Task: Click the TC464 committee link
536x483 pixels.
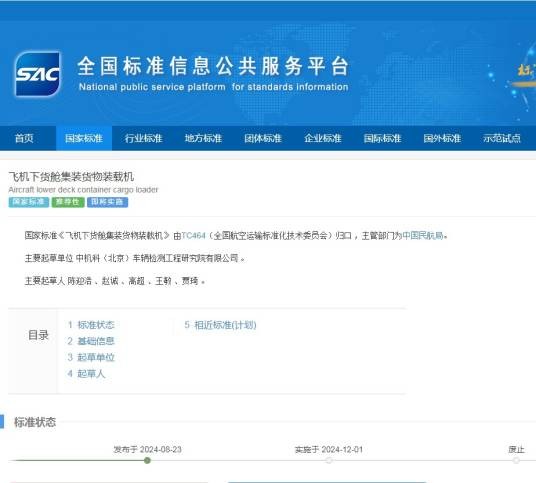Action: coord(193,236)
